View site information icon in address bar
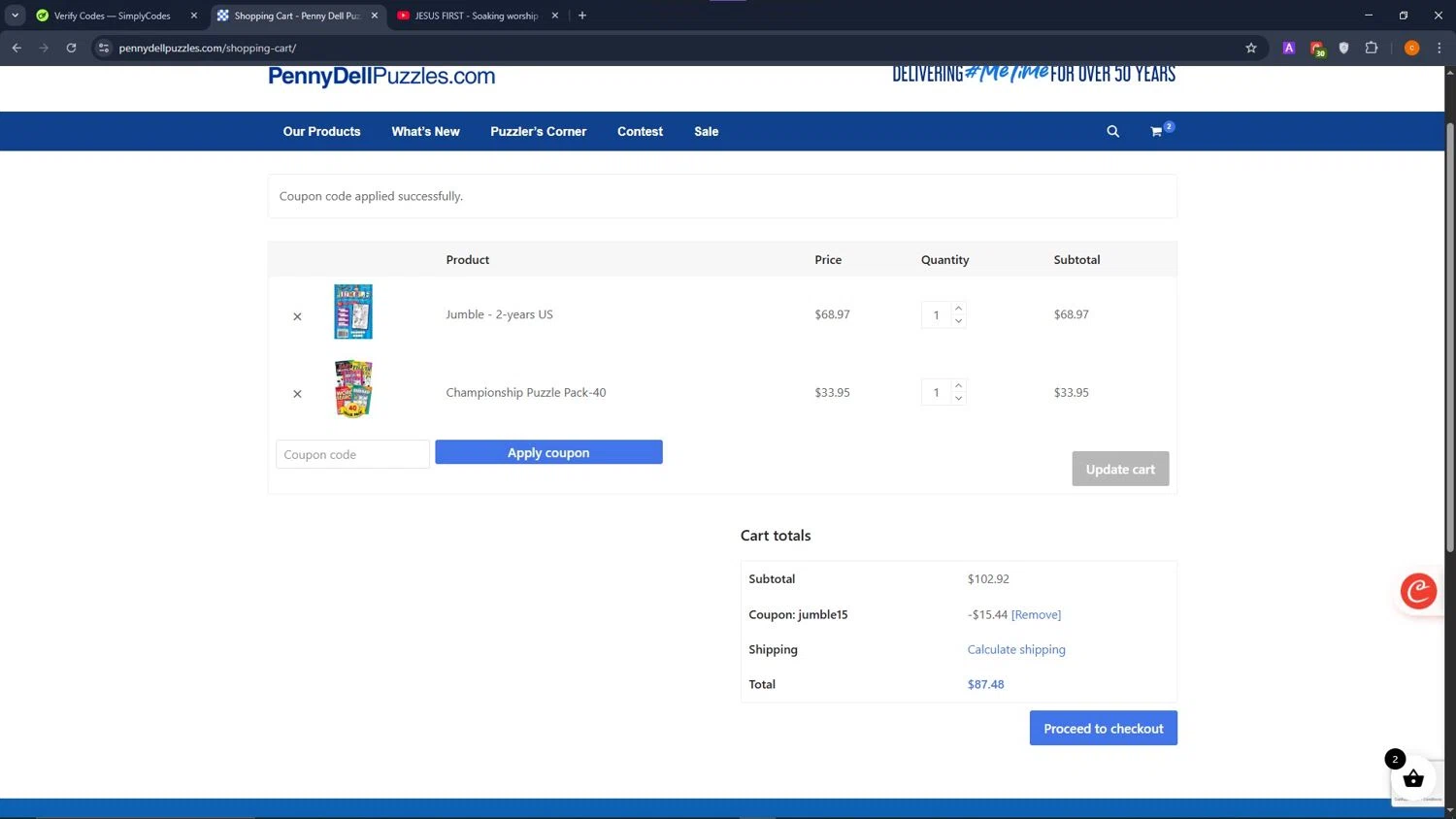The height and width of the screenshot is (819, 1456). pyautogui.click(x=104, y=48)
